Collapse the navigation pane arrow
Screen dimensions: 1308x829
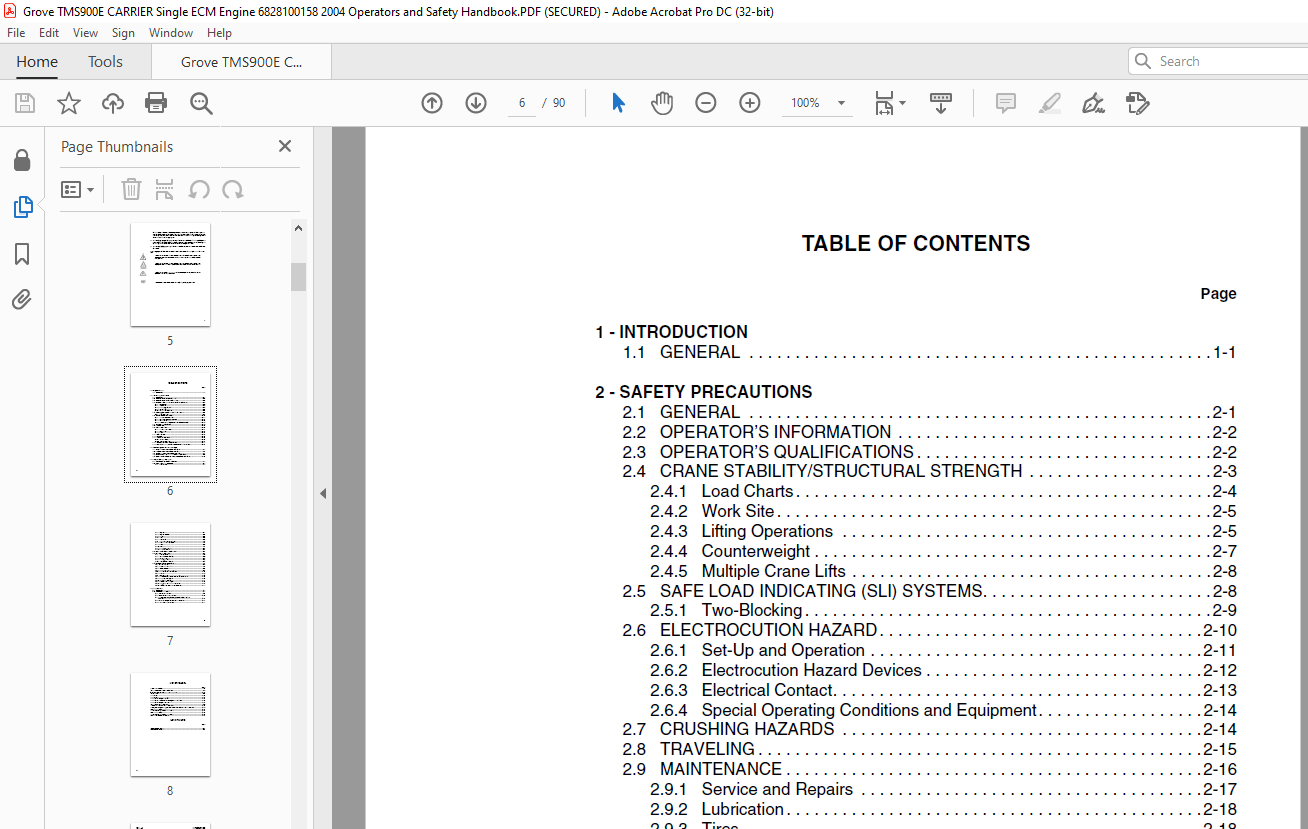point(323,493)
